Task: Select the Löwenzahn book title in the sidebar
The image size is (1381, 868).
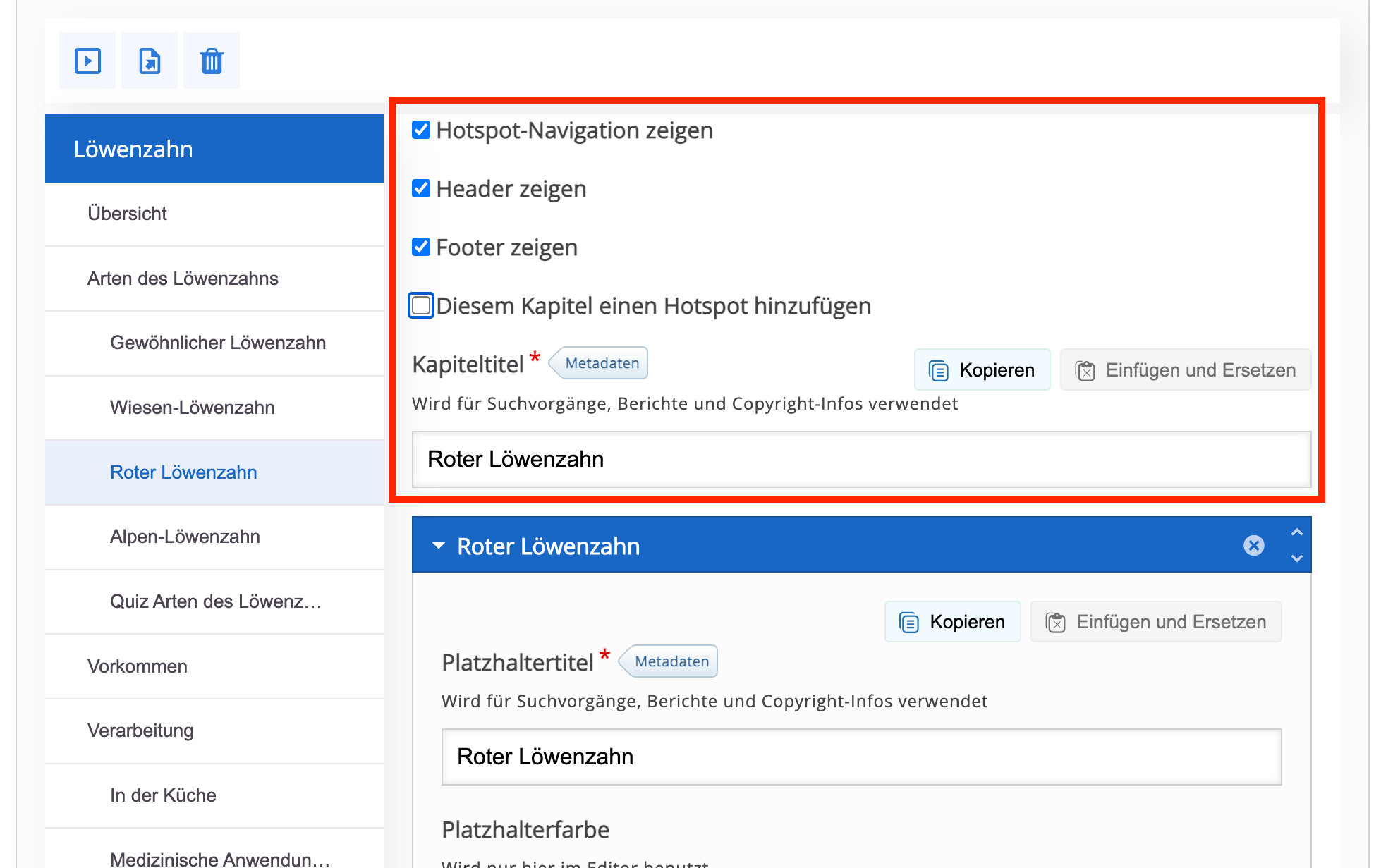Action: point(214,149)
